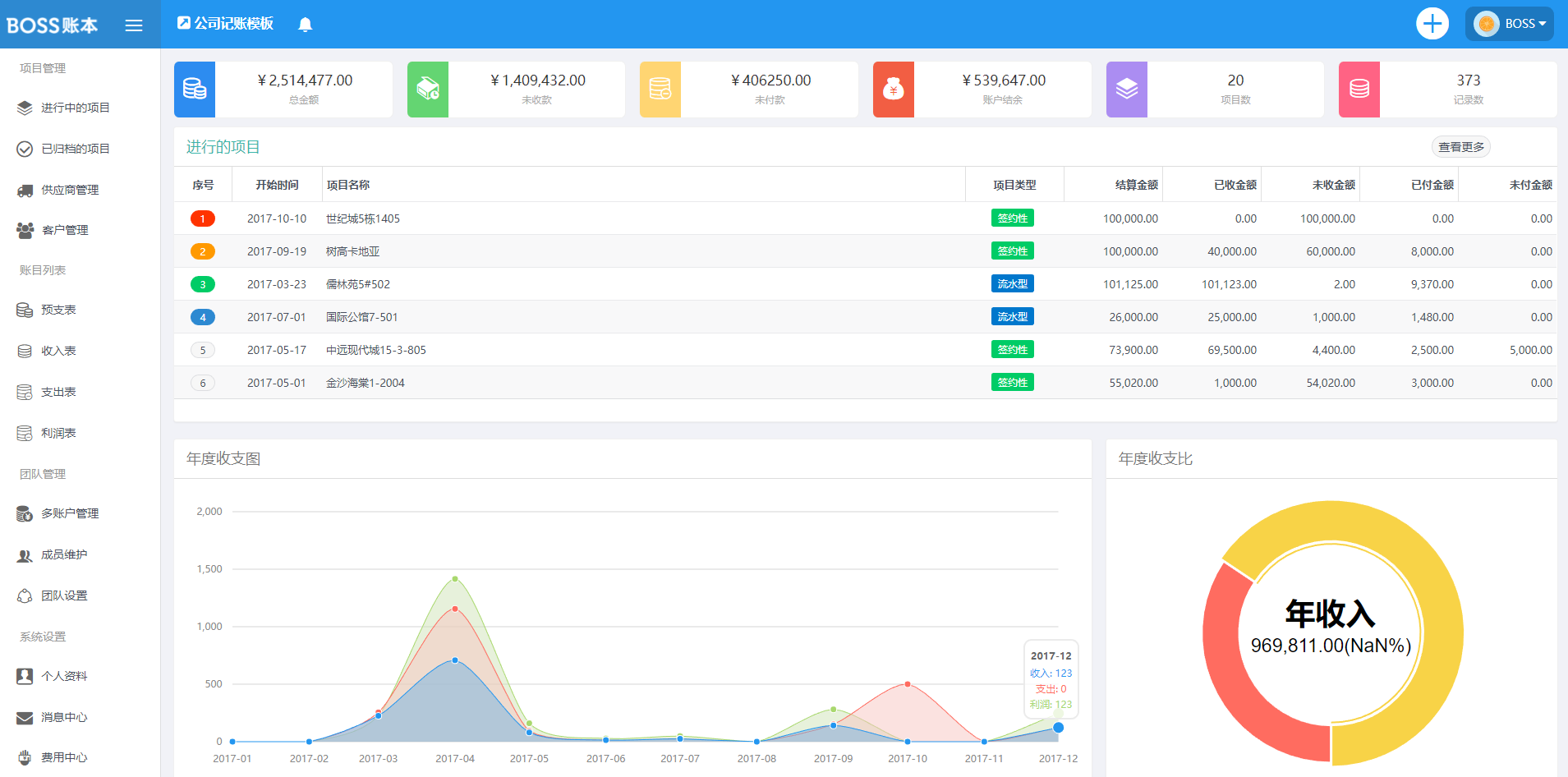Select project 金沙海棠1-2004

coord(366,383)
